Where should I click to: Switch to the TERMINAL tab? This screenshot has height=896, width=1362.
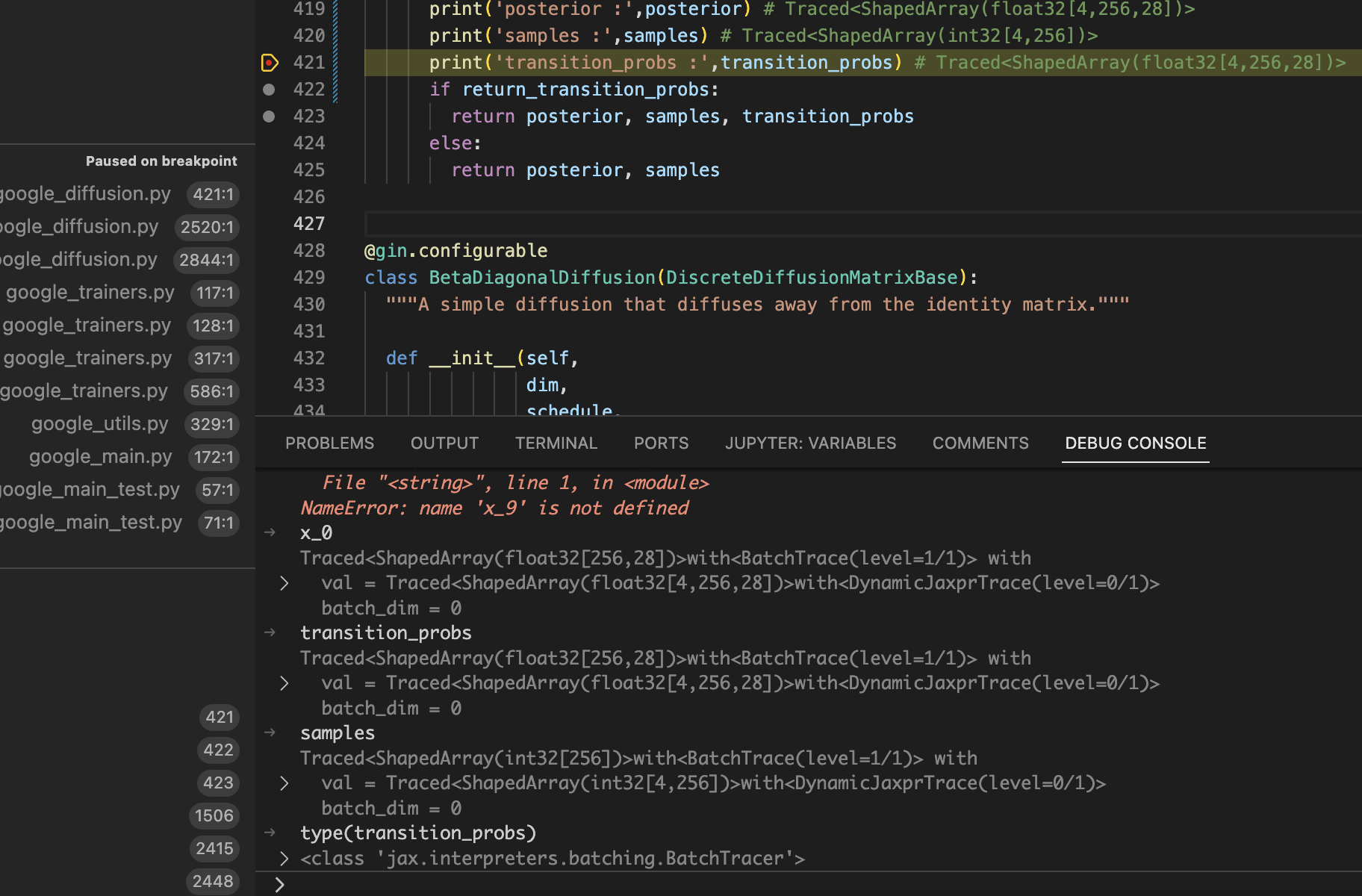click(556, 443)
